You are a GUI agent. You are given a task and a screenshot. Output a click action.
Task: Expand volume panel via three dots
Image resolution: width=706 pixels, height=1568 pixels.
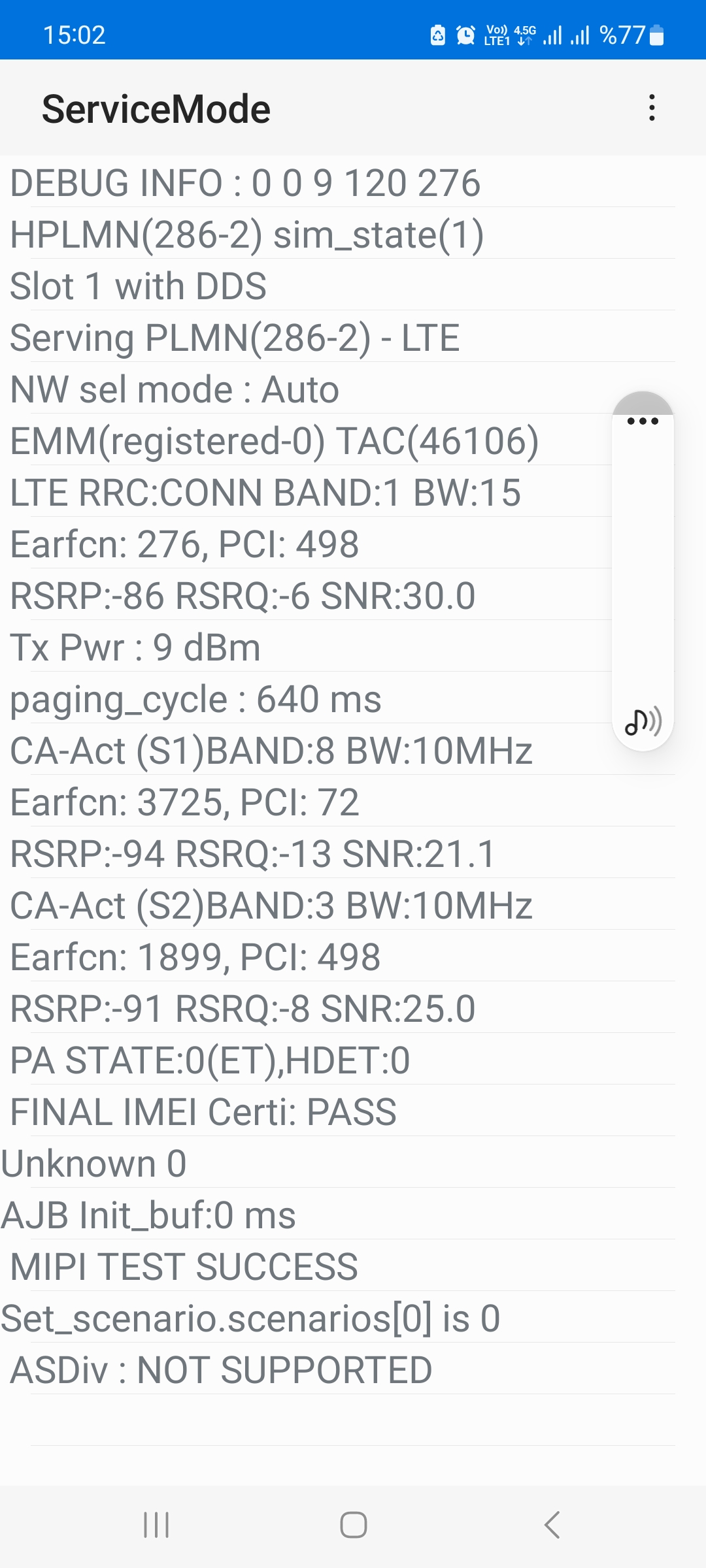click(643, 421)
